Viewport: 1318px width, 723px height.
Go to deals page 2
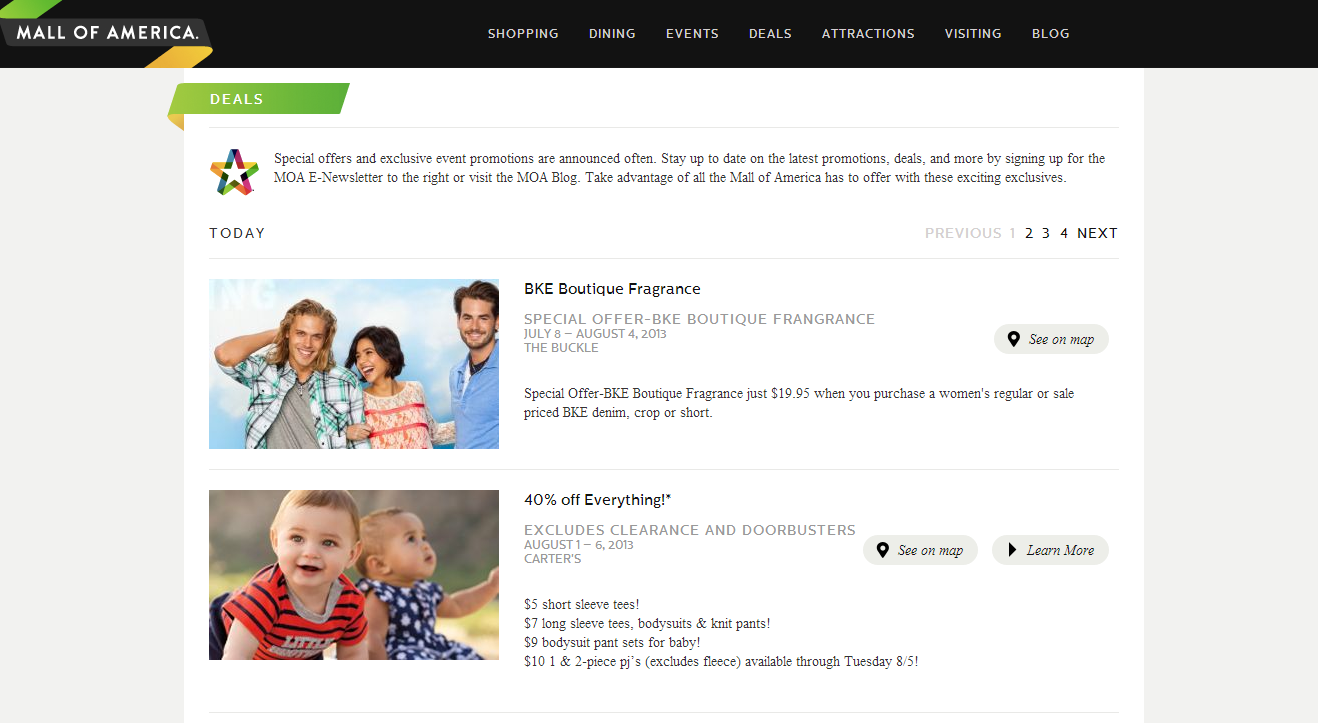[x=1029, y=233]
